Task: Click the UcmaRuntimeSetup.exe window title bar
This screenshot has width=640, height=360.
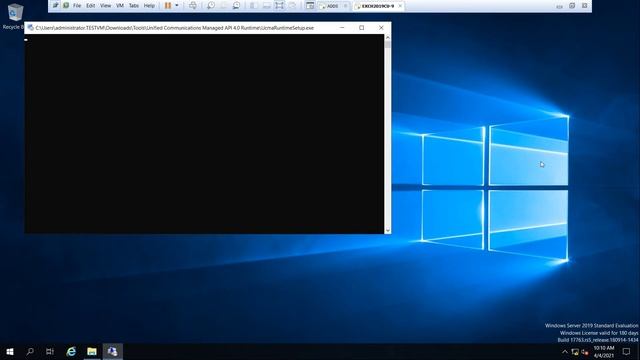Action: pyautogui.click(x=175, y=28)
